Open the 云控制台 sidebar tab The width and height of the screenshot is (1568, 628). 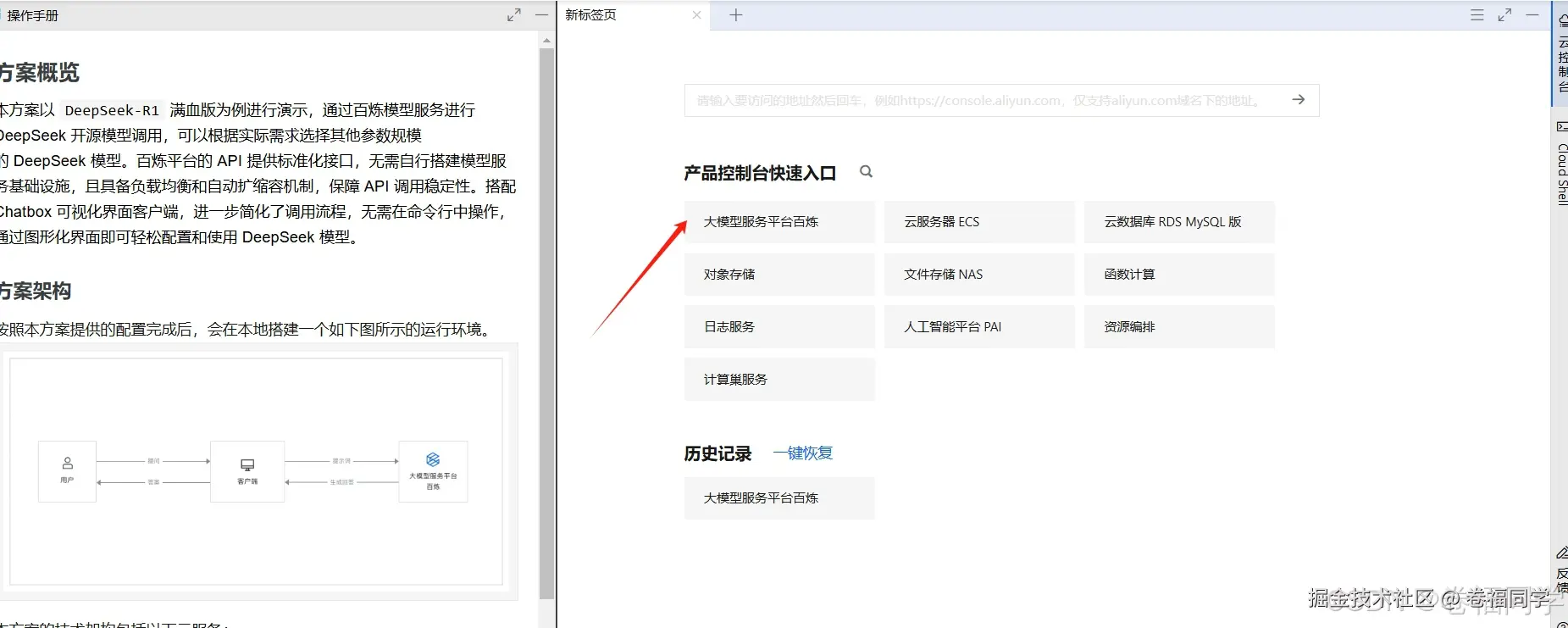[x=1561, y=53]
